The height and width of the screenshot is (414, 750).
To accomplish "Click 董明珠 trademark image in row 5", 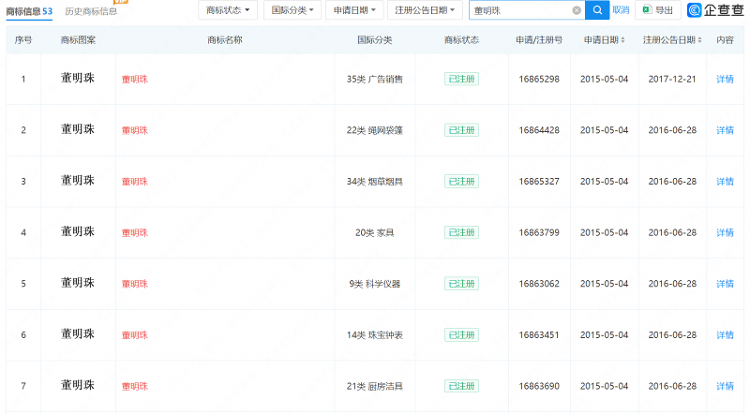I will pos(77,283).
